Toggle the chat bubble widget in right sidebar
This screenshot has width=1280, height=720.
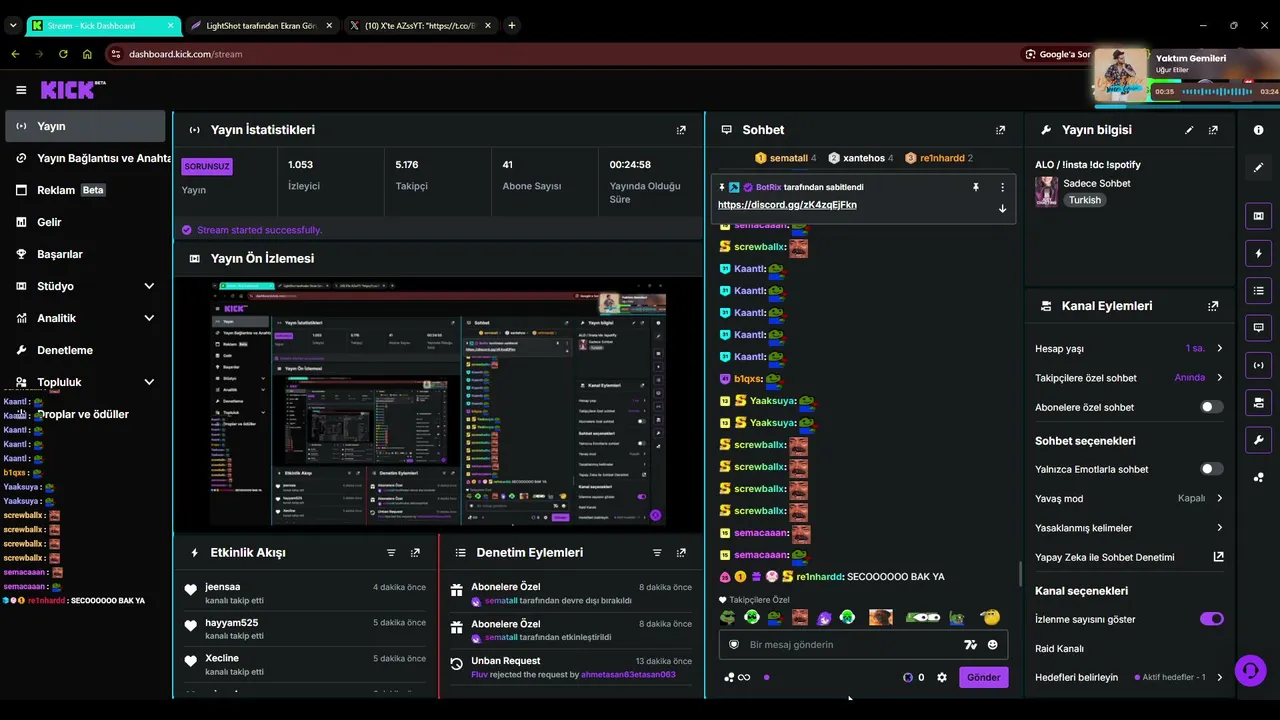click(1258, 328)
